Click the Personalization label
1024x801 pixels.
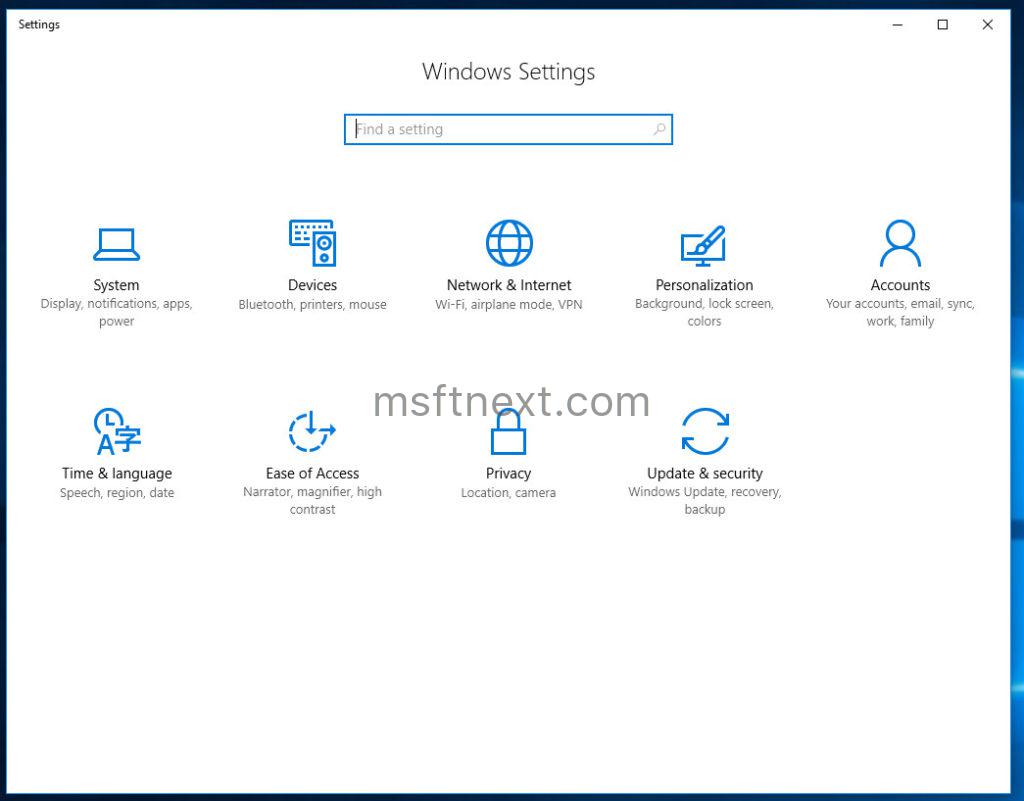tap(704, 285)
